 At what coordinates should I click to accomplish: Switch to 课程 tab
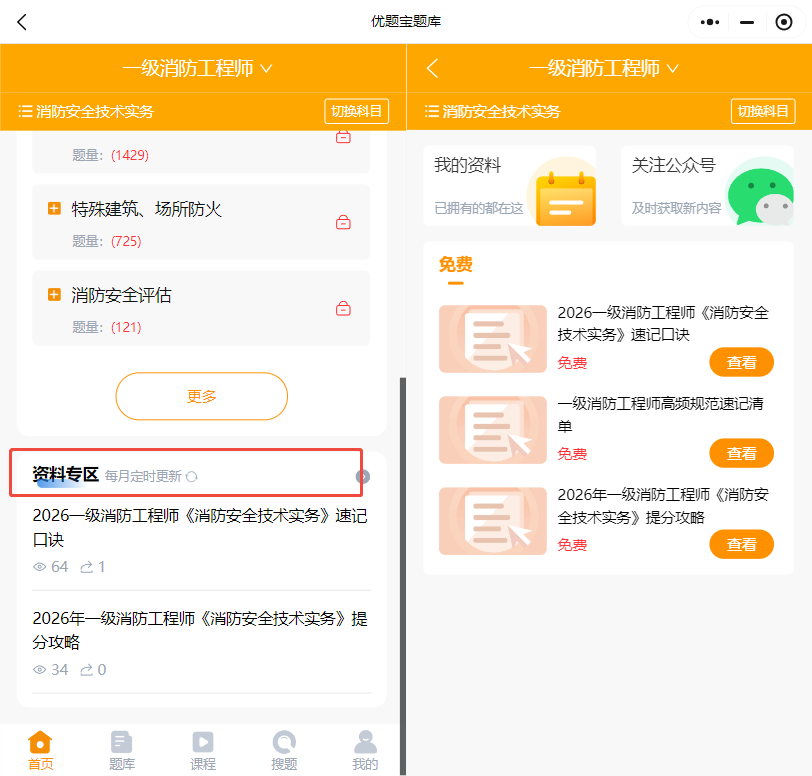point(203,750)
